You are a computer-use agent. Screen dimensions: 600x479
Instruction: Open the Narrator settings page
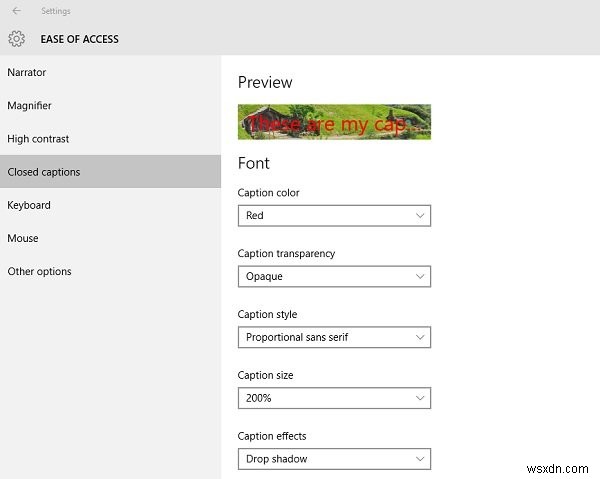point(27,72)
